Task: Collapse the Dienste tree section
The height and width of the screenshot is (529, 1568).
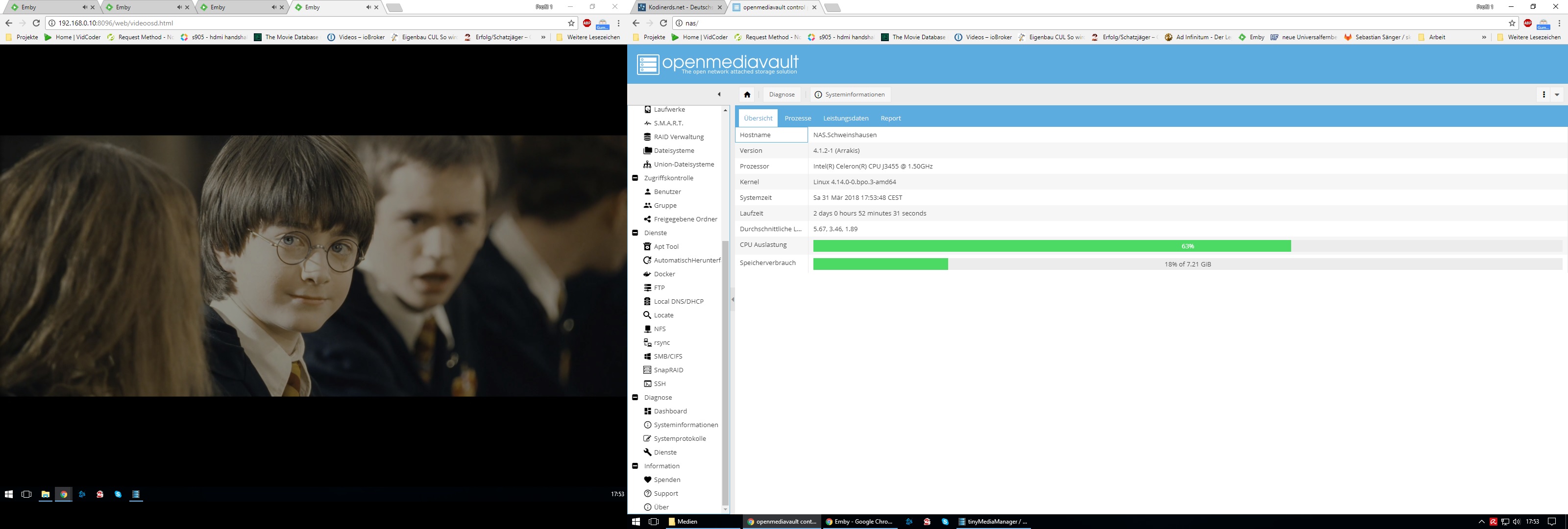Action: pos(635,233)
